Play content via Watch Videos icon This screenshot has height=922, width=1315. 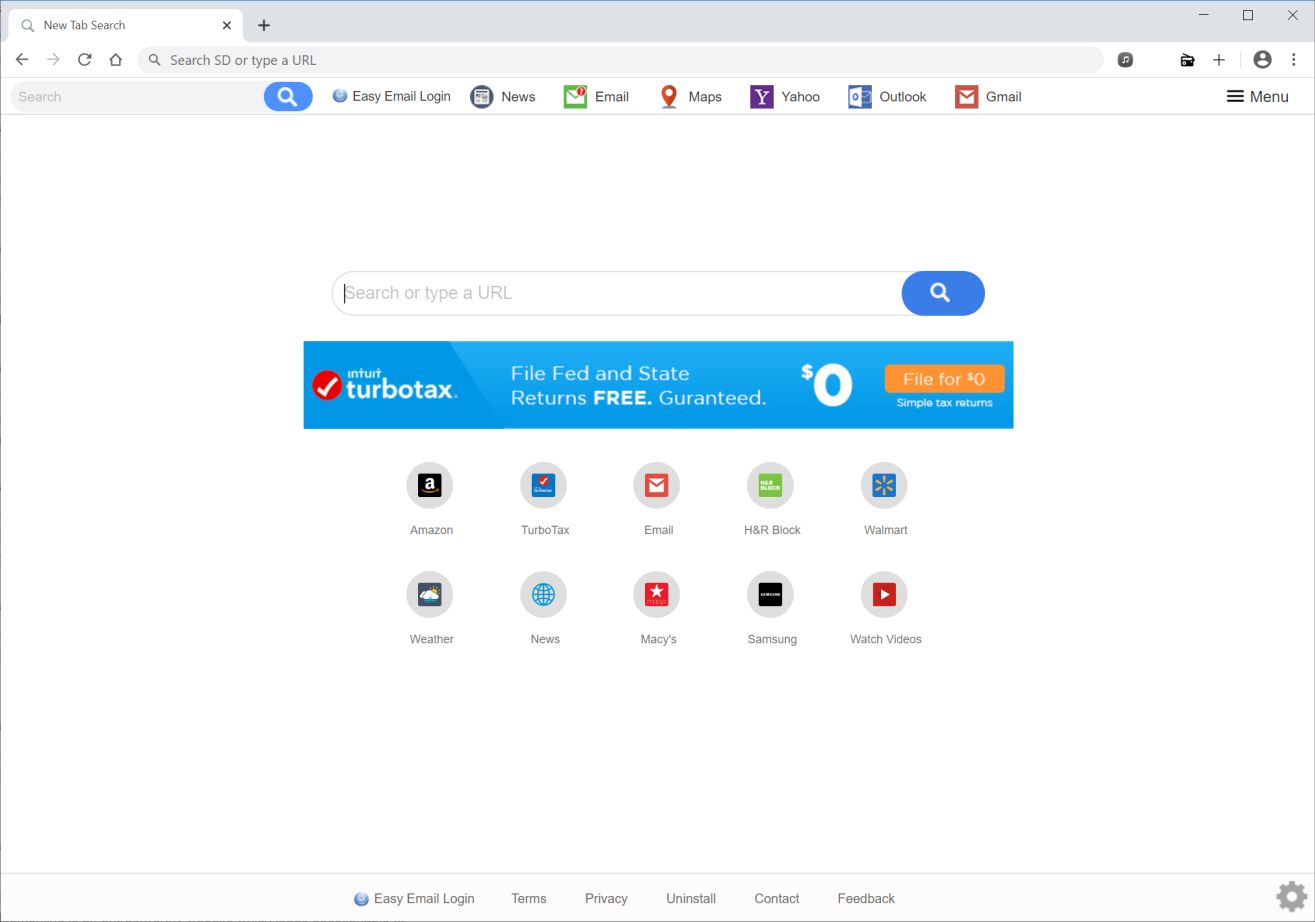[x=884, y=593]
